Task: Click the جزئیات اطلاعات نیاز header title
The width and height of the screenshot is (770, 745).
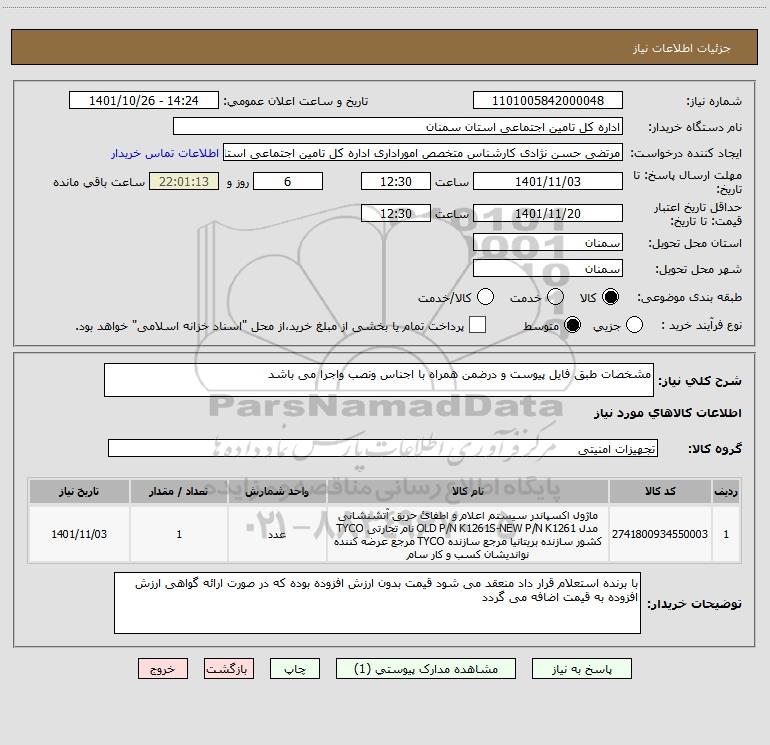Action: point(682,48)
